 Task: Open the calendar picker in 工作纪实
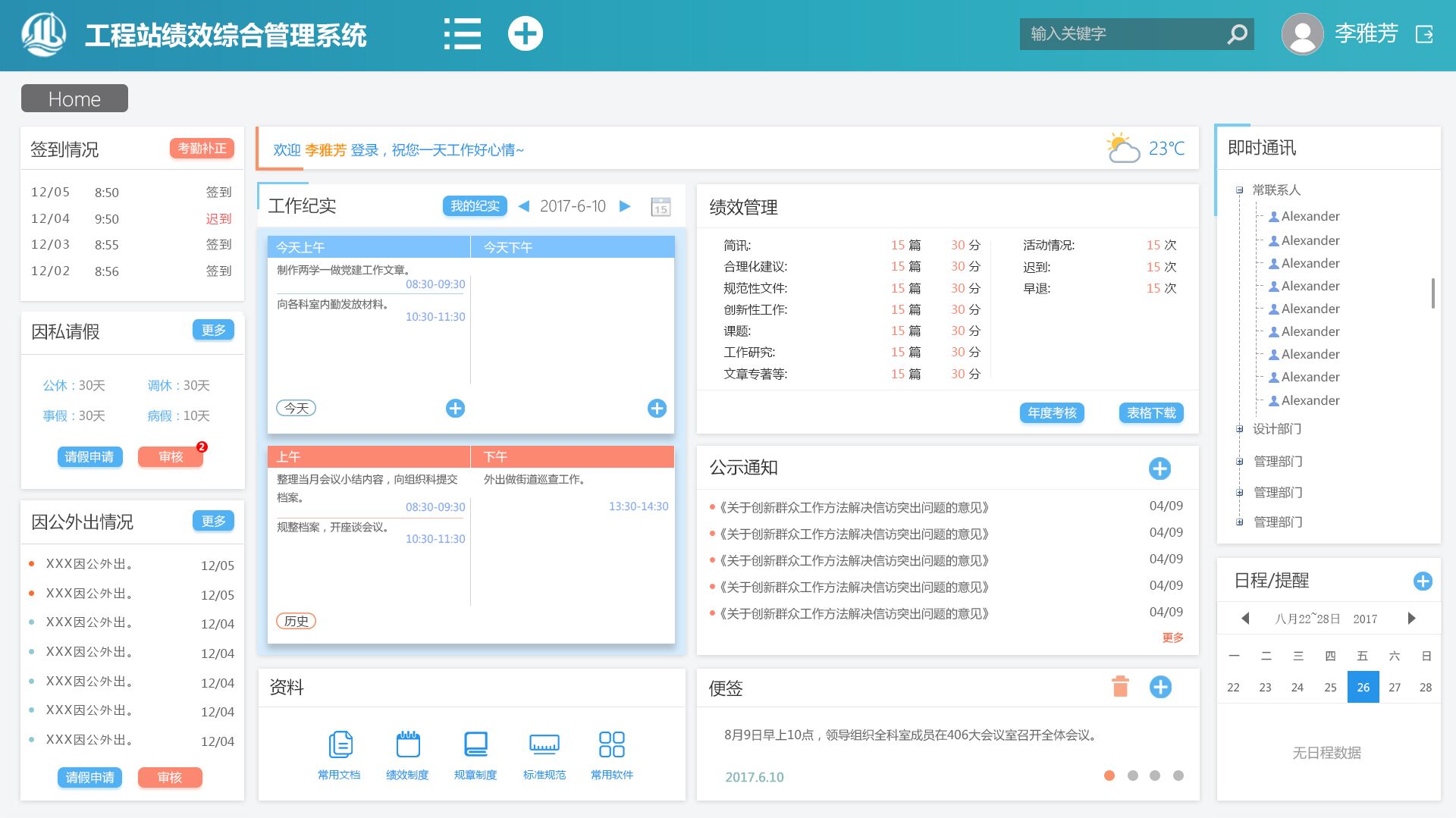tap(661, 207)
